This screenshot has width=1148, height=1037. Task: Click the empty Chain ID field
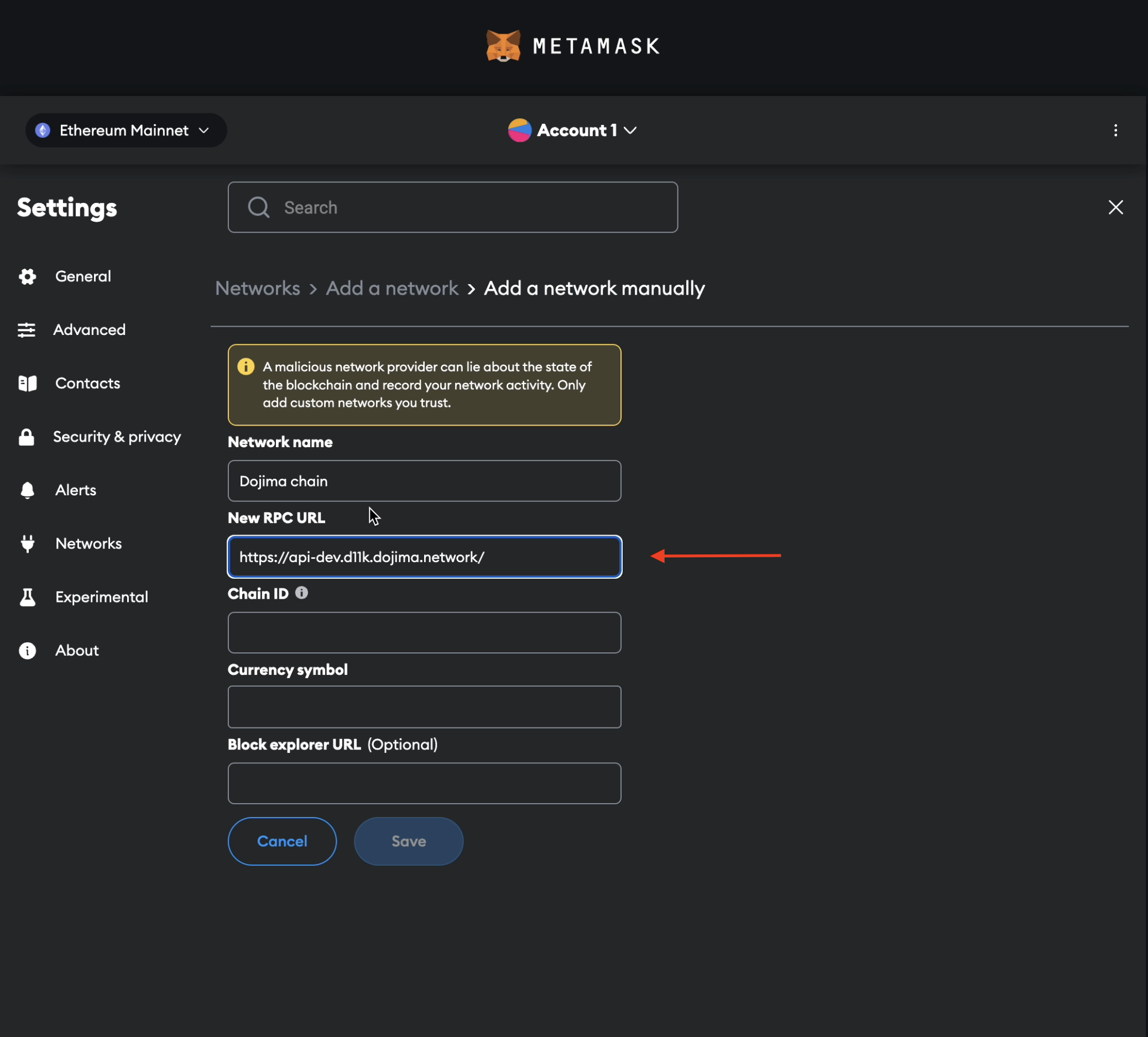pos(424,632)
